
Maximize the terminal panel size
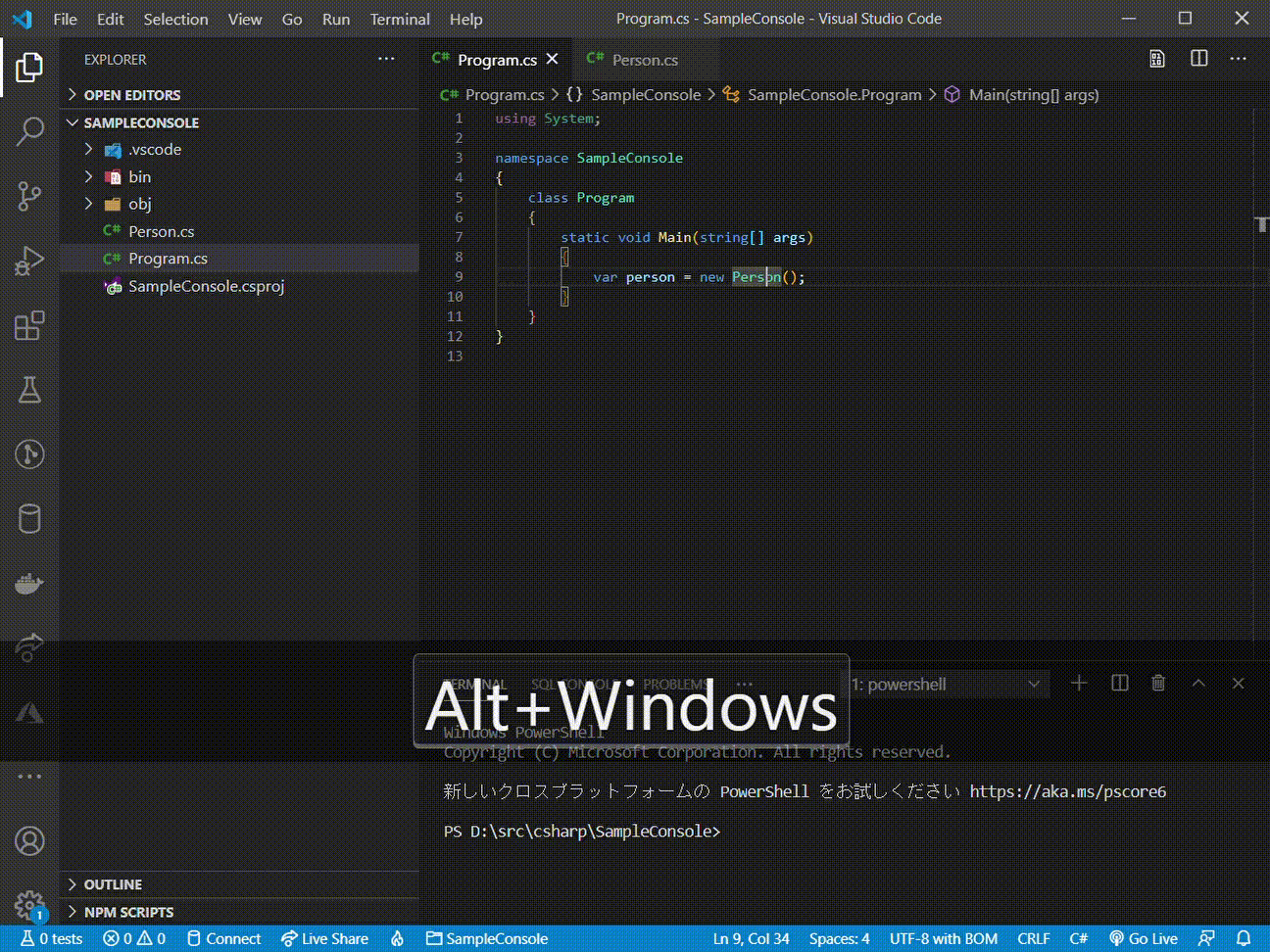[1198, 684]
